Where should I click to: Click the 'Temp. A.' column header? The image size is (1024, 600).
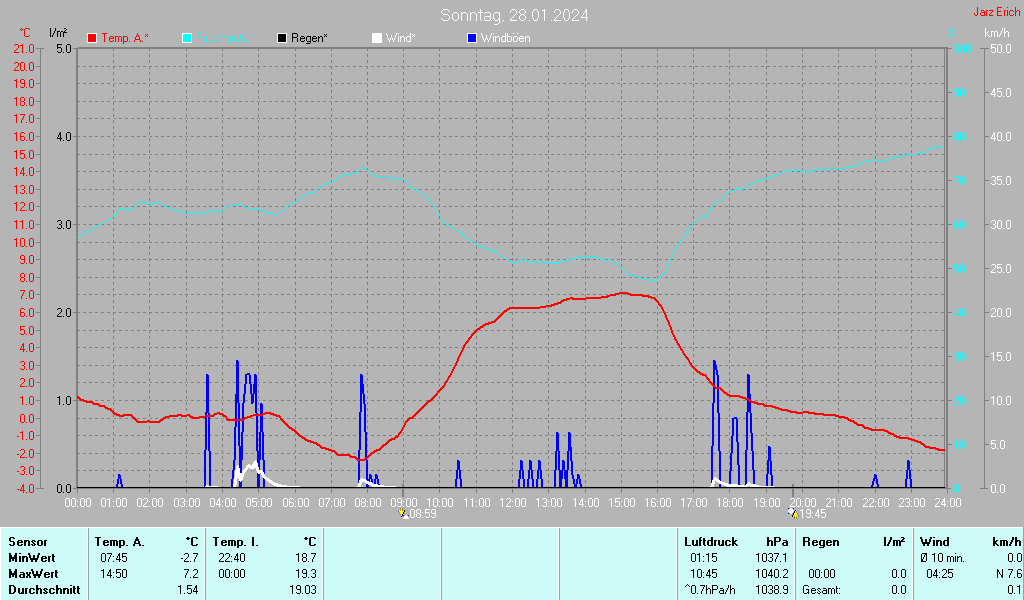(x=120, y=542)
